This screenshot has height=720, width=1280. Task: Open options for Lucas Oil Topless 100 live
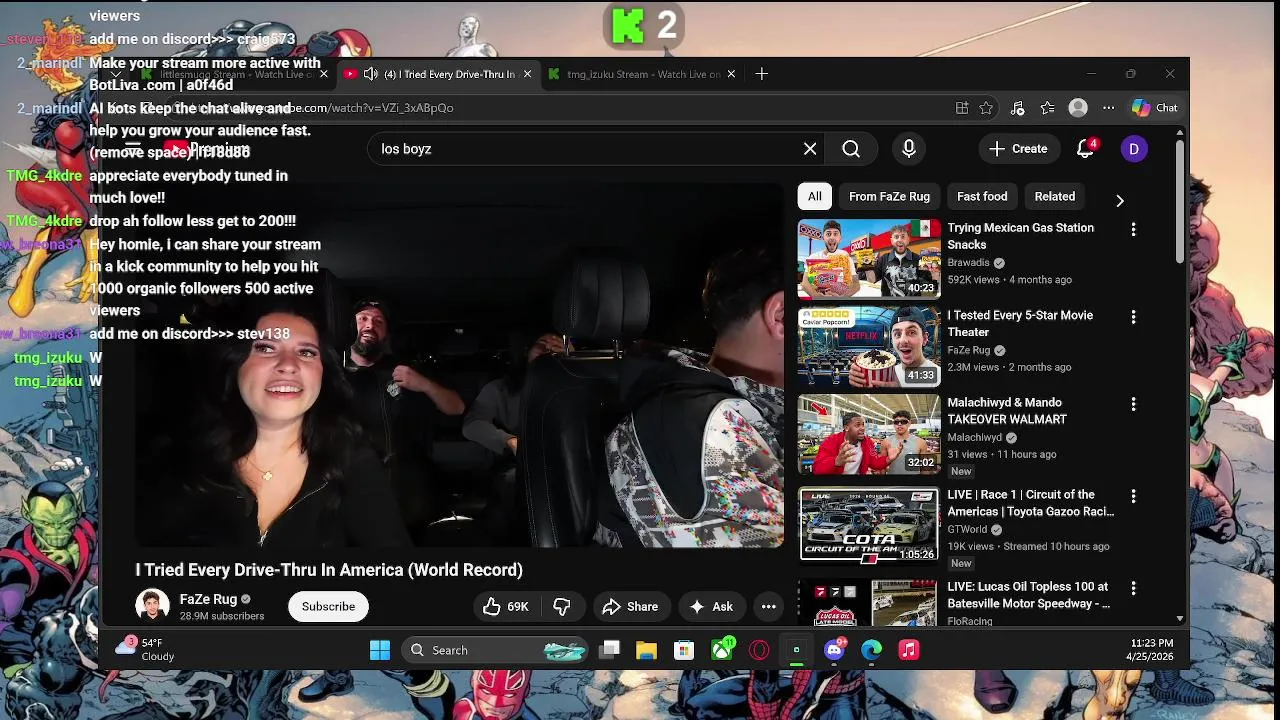point(1133,588)
